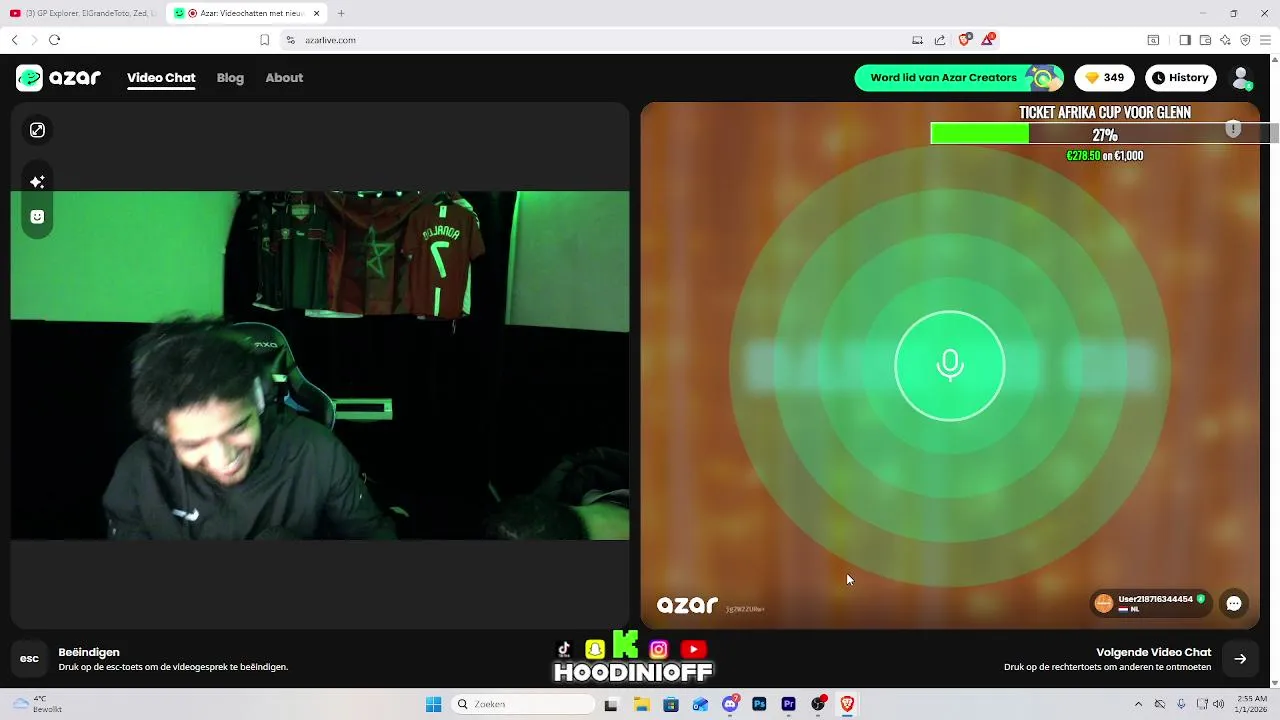Open a new browser tab

point(341,13)
